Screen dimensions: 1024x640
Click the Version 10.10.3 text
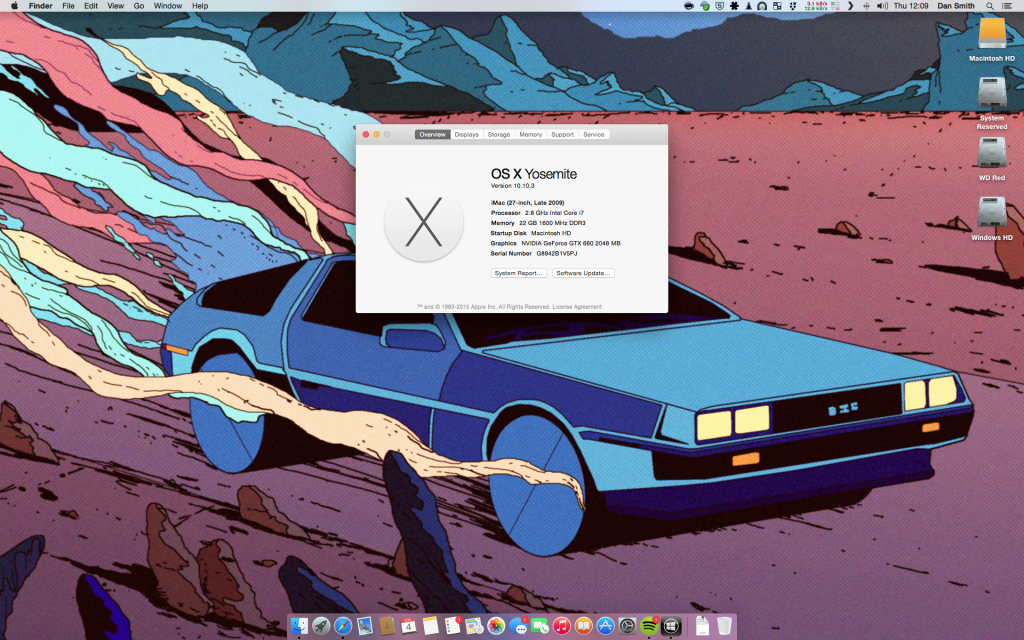[x=513, y=185]
